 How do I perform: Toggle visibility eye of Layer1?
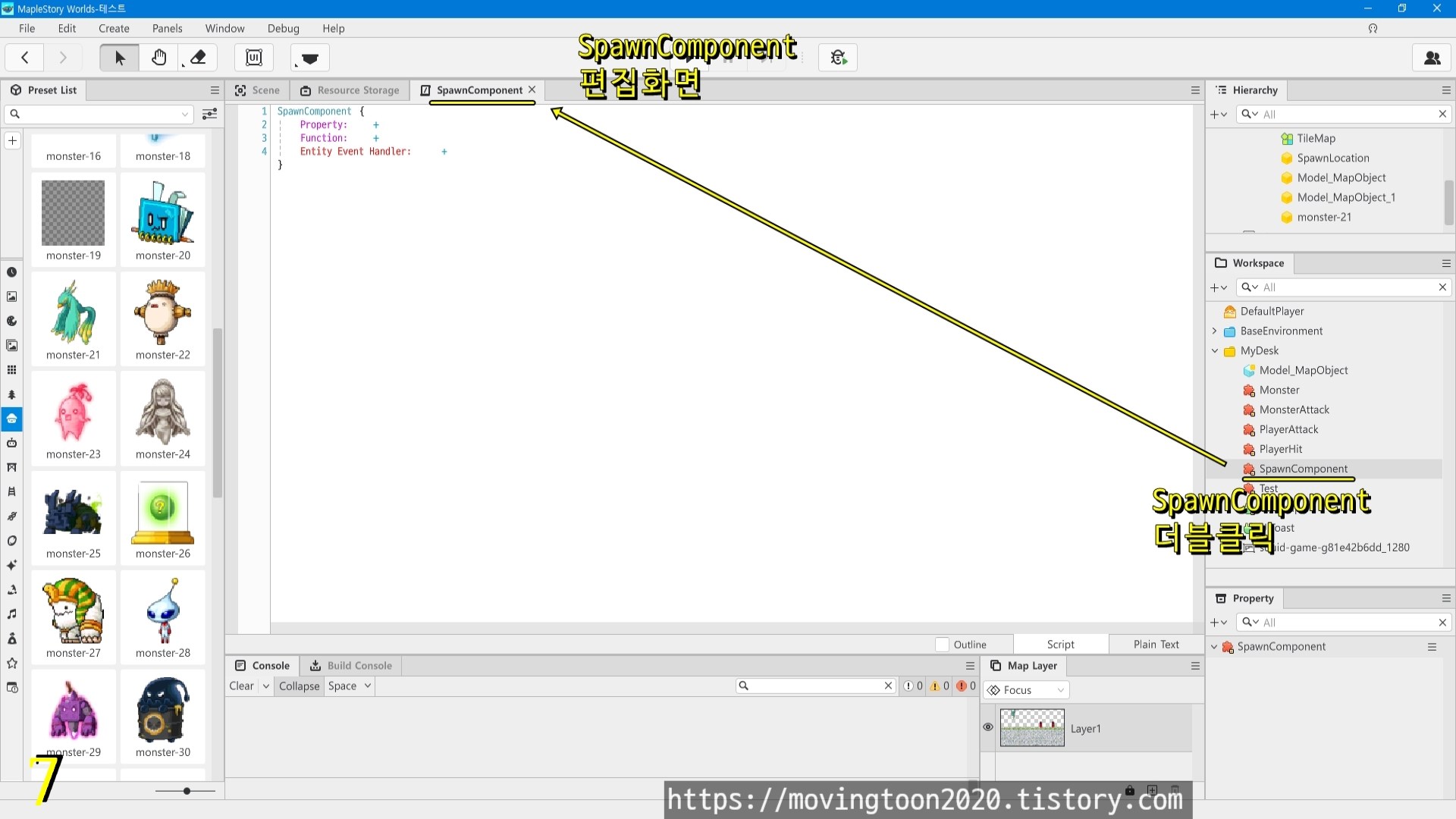click(988, 727)
